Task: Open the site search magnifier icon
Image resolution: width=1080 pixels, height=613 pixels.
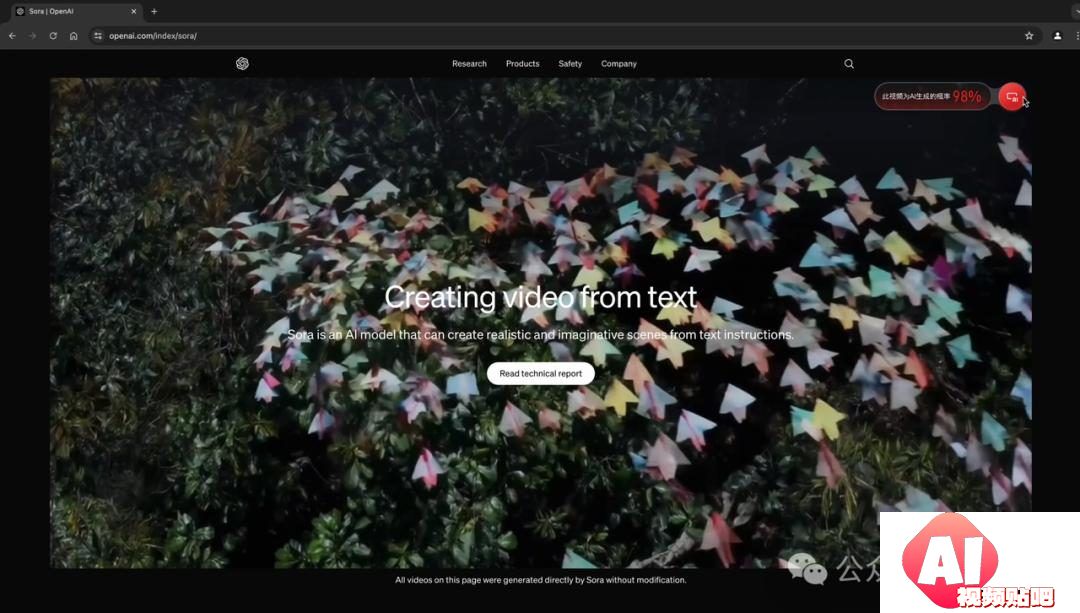Action: click(849, 63)
